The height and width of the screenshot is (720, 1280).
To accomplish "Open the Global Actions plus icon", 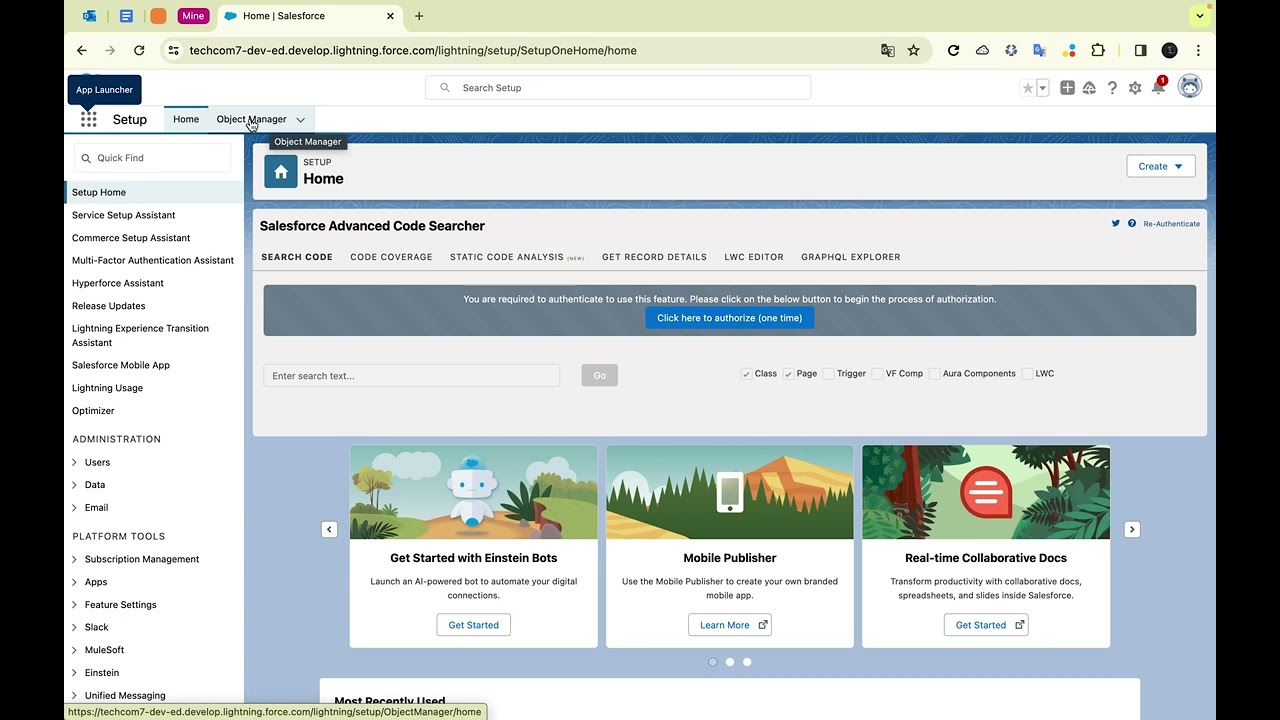I will (x=1067, y=88).
